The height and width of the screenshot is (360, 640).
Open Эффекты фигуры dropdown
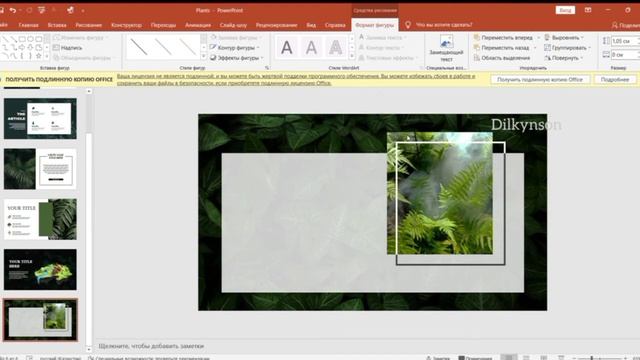pyautogui.click(x=237, y=58)
